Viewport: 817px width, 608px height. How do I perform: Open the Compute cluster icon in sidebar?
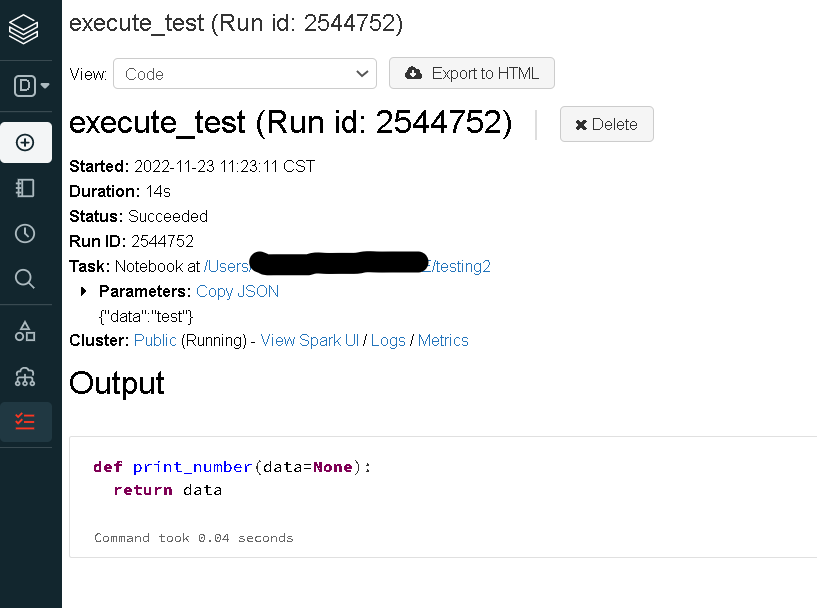(26, 376)
